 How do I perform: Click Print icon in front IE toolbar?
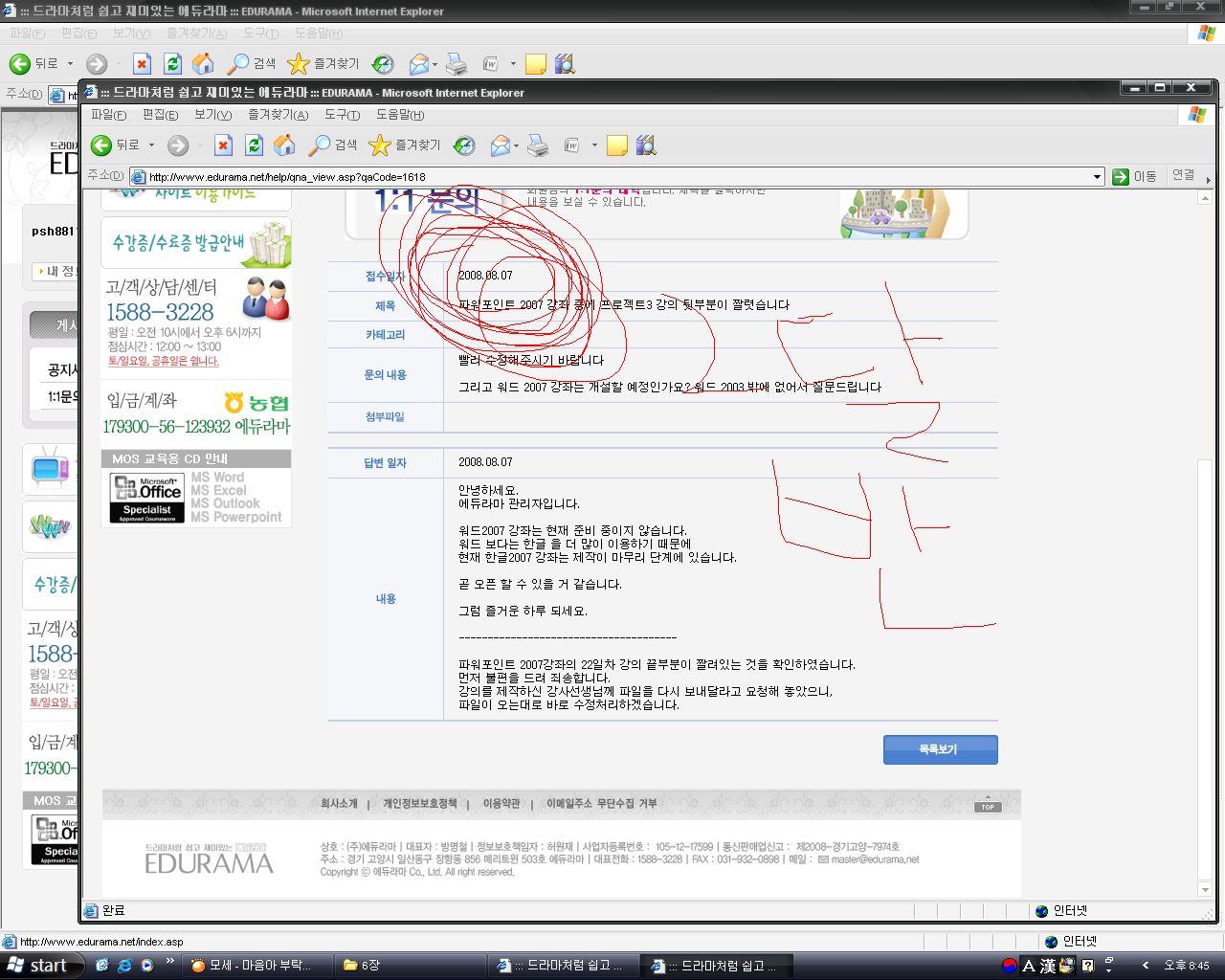539,145
